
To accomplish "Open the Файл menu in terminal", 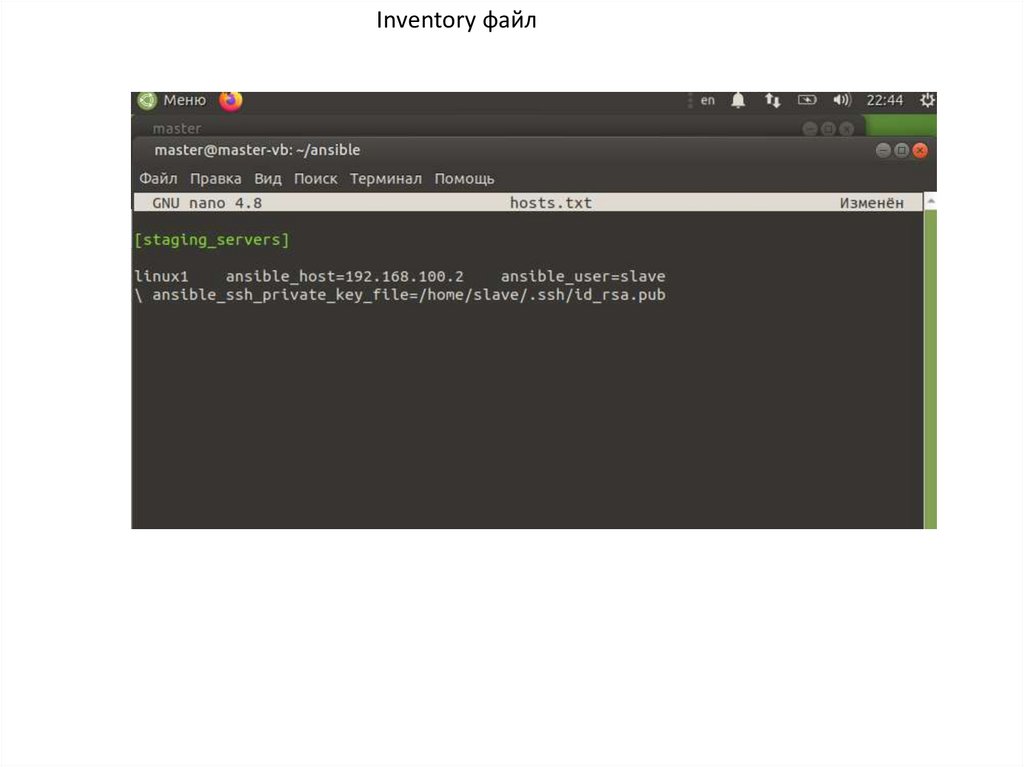I will (158, 178).
